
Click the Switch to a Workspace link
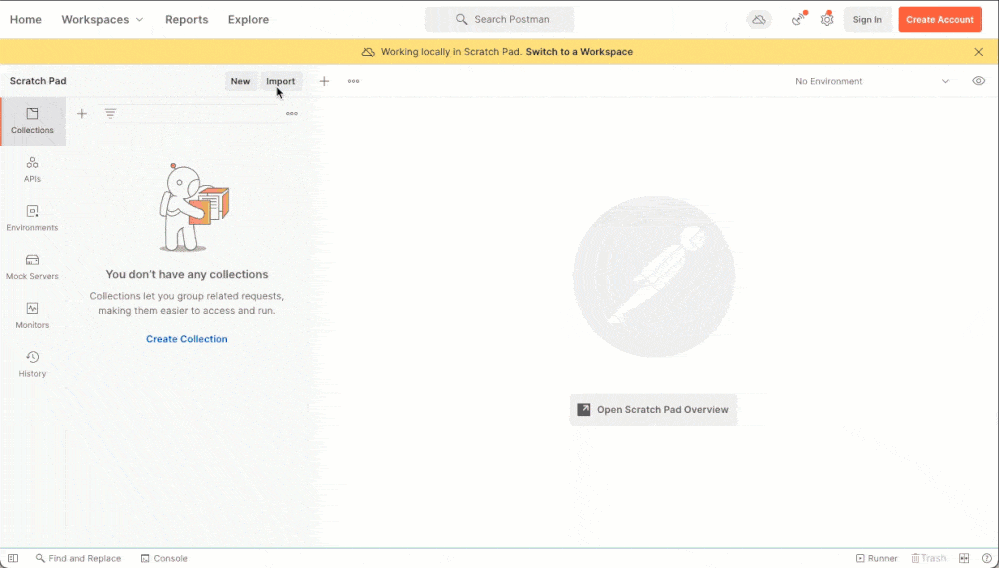[579, 52]
